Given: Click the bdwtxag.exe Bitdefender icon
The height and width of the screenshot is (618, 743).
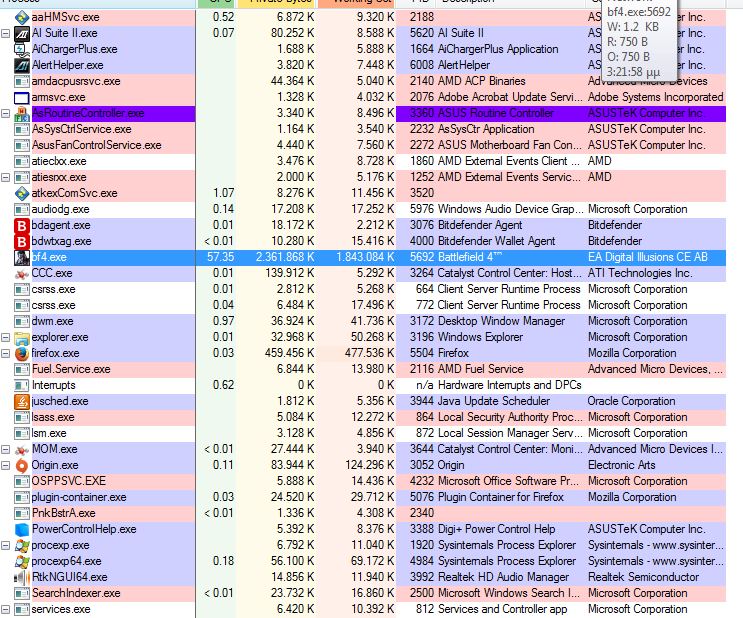Looking at the screenshot, I should click(22, 242).
